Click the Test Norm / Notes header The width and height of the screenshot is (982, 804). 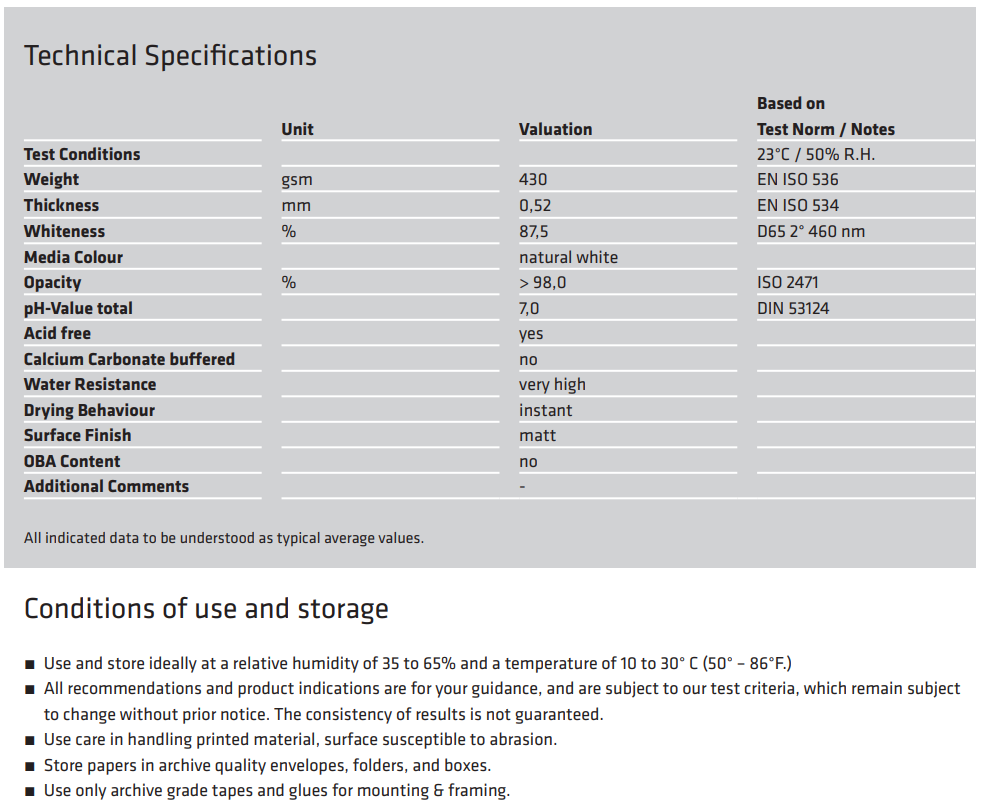(825, 130)
